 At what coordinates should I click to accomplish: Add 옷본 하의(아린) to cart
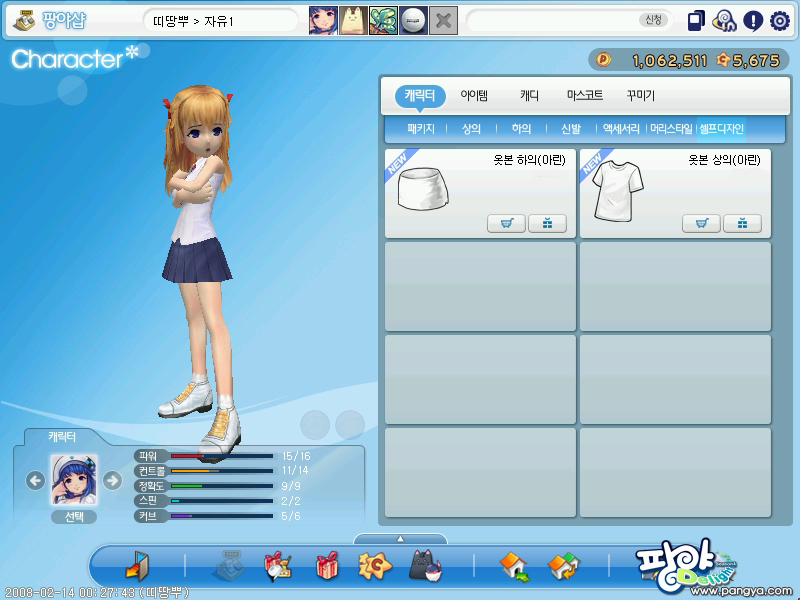click(506, 223)
